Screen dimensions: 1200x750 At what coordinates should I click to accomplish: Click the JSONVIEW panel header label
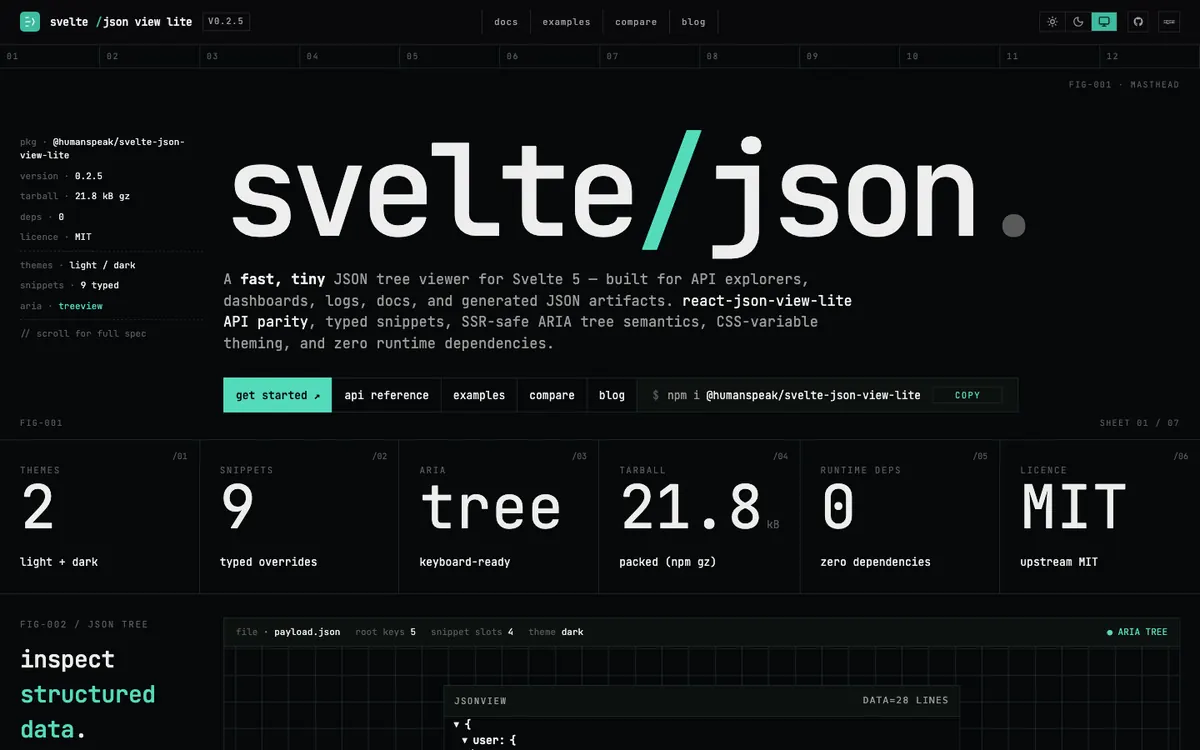coord(480,700)
